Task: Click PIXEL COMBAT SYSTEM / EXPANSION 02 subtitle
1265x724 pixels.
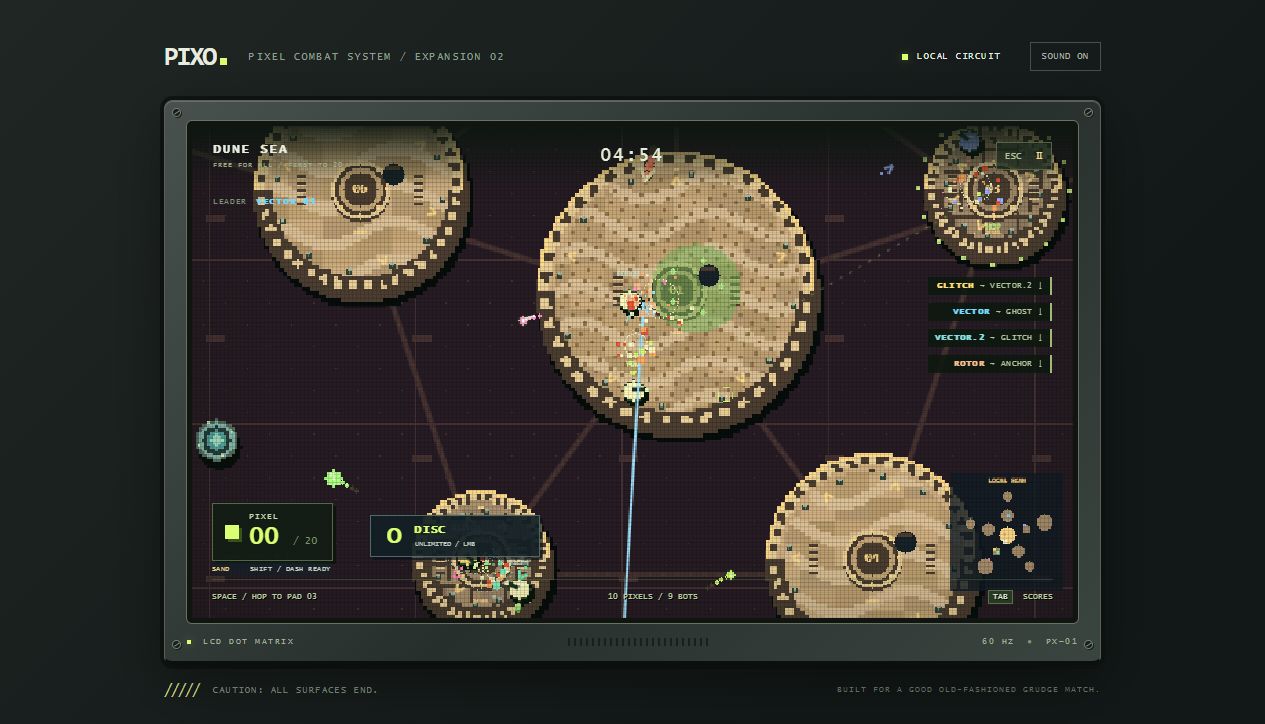Action: coord(376,57)
